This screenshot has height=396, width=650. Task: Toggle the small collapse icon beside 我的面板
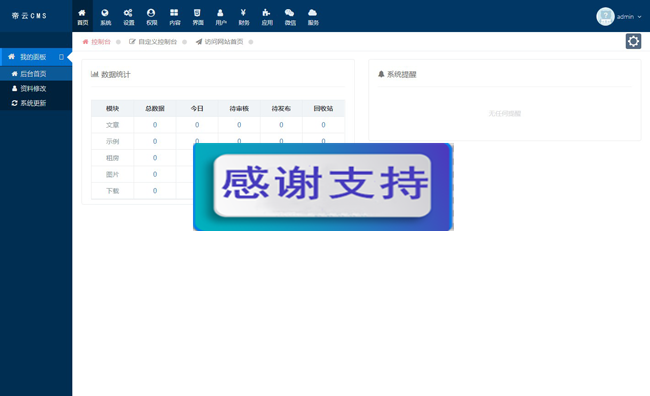[61, 57]
